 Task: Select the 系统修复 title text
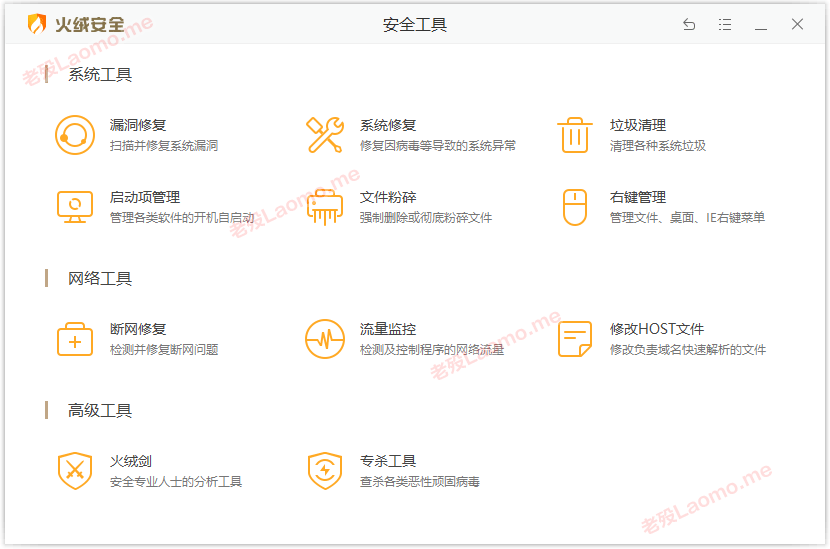pos(388,125)
